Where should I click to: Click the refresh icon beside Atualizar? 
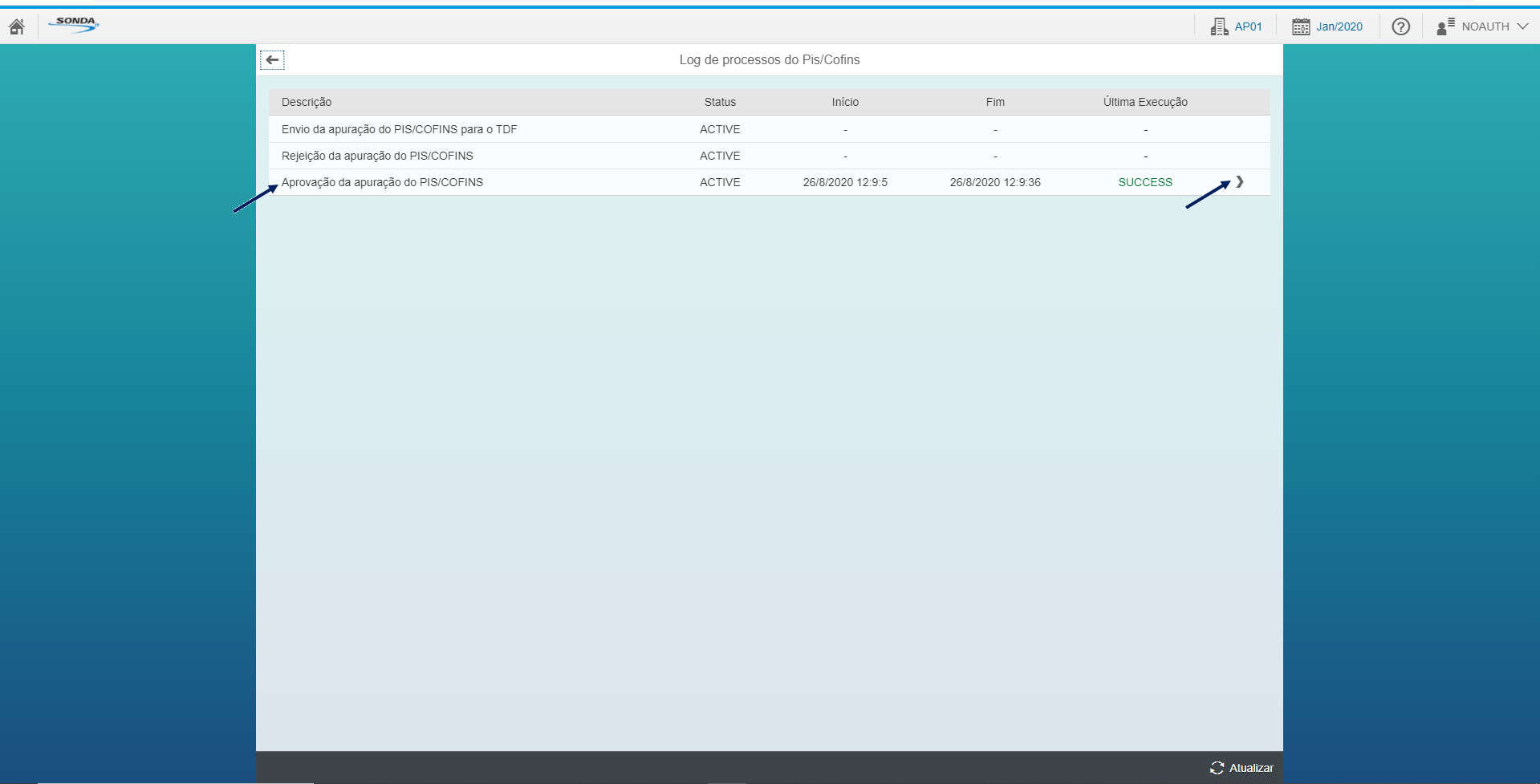coord(1217,768)
